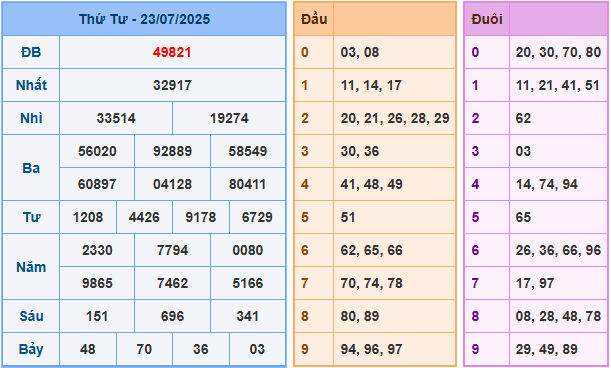
Task: Select Đuôi values '08, 28, 48, 78'
Action: coord(558,316)
